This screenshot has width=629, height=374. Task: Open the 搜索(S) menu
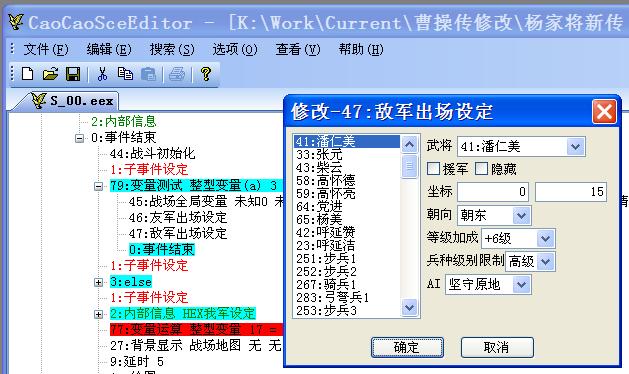click(172, 50)
